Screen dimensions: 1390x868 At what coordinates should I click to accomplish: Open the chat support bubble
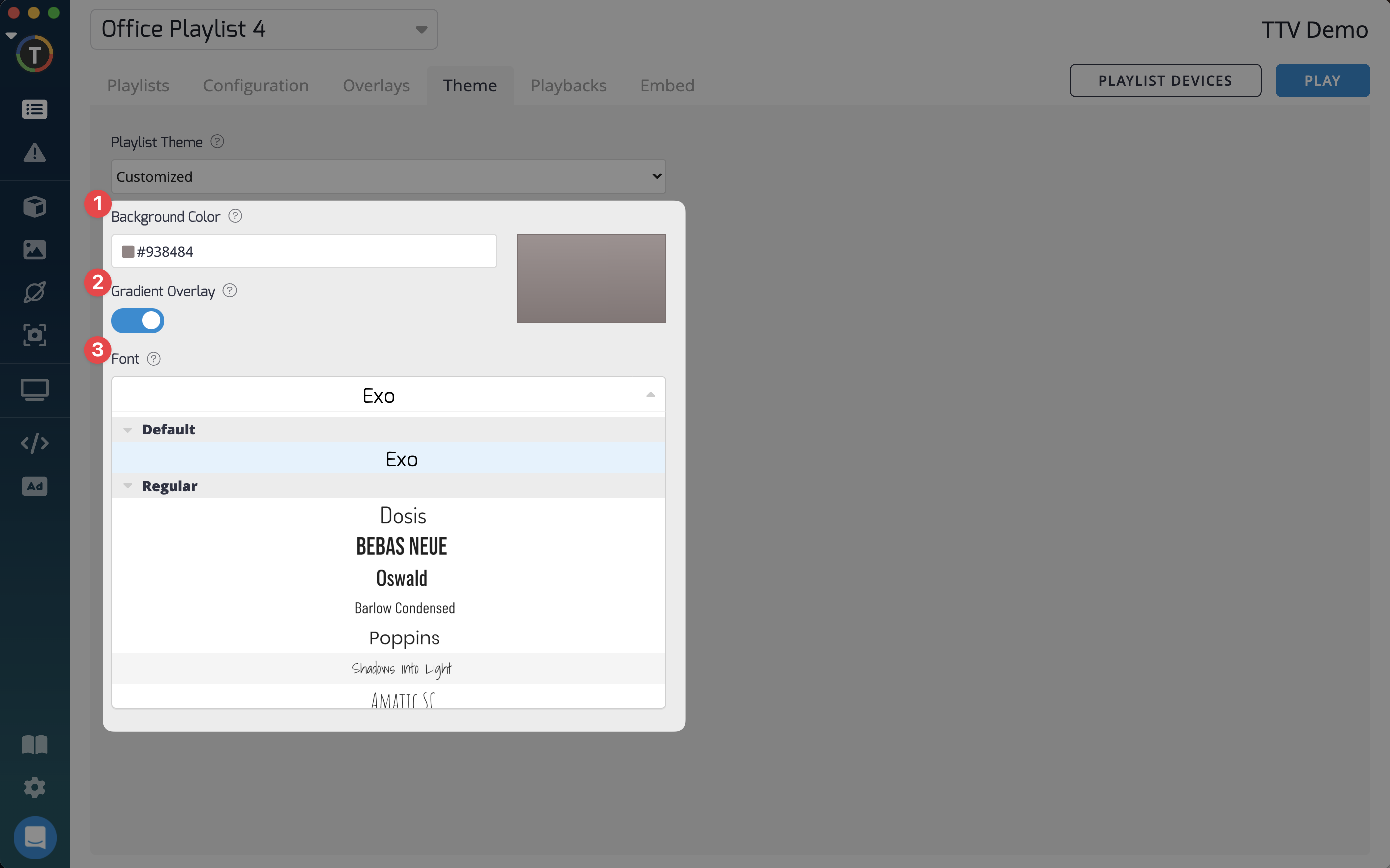click(x=35, y=837)
